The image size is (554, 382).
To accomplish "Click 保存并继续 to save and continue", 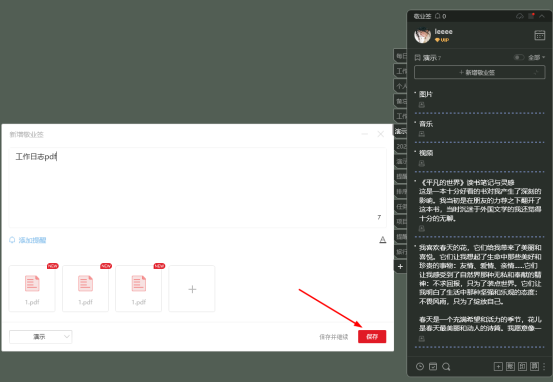I will point(334,337).
